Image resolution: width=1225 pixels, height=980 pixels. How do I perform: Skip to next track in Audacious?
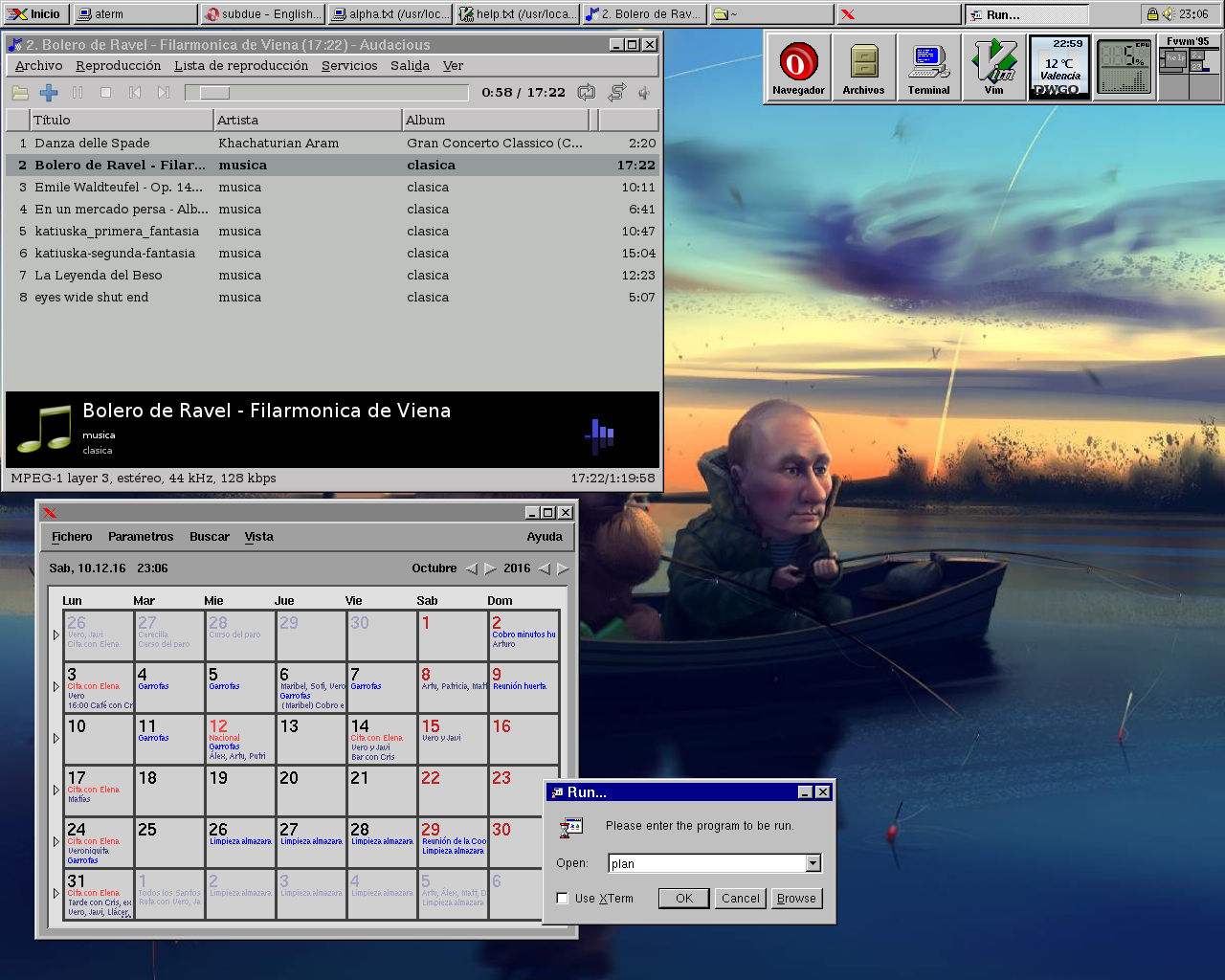tap(164, 93)
